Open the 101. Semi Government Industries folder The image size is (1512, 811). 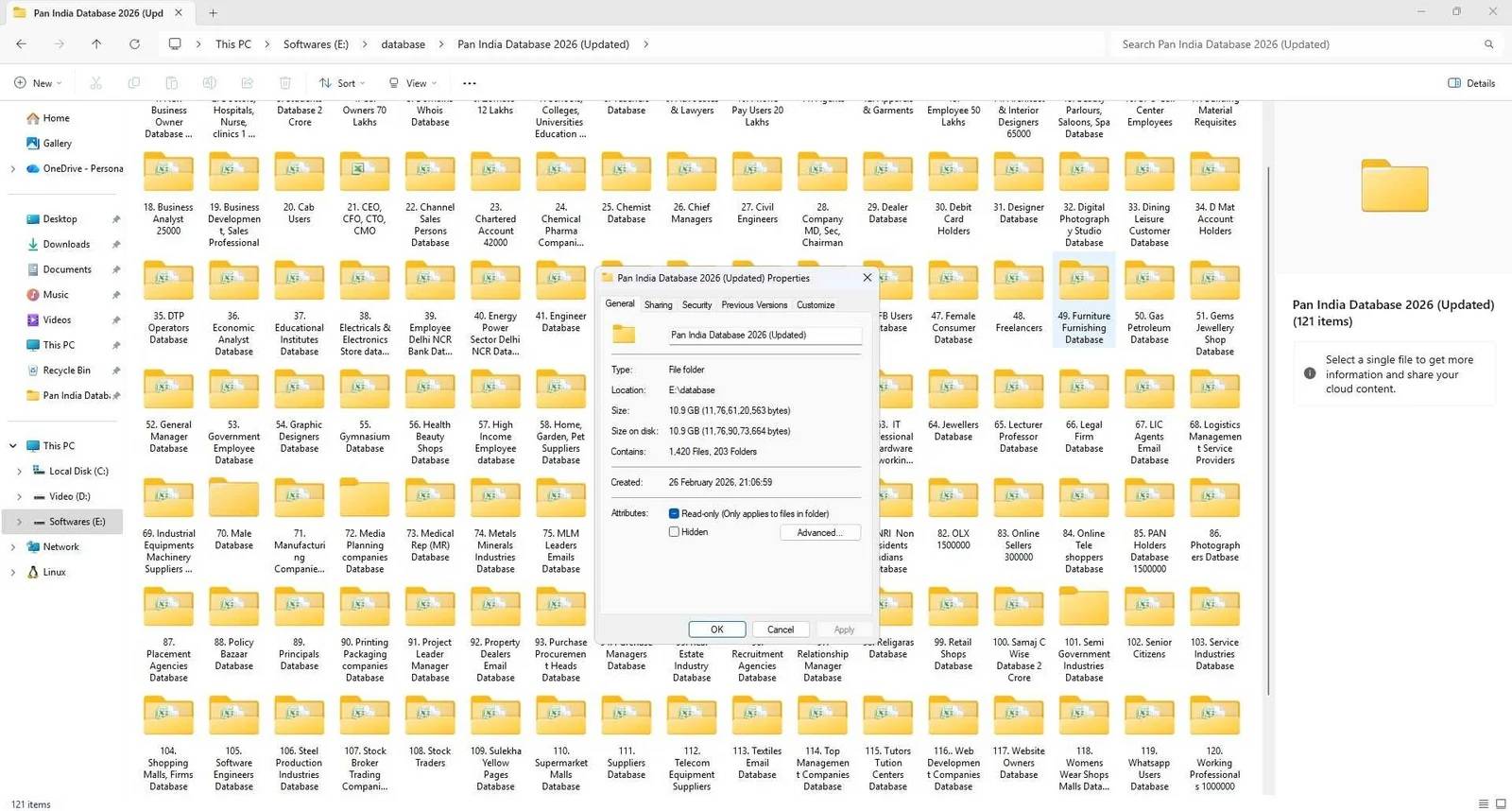pos(1084,634)
